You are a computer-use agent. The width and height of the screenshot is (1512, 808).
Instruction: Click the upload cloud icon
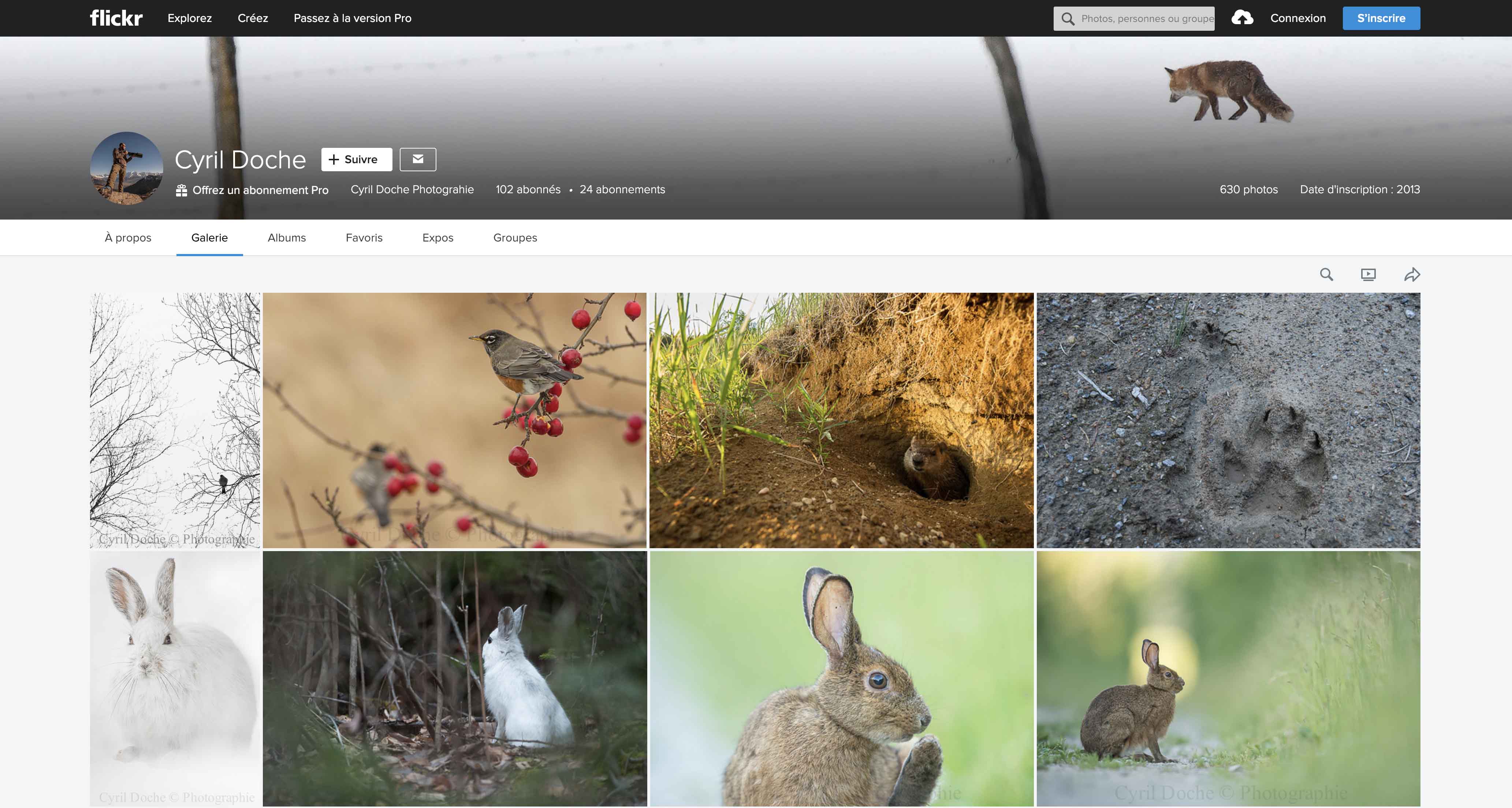1242,18
